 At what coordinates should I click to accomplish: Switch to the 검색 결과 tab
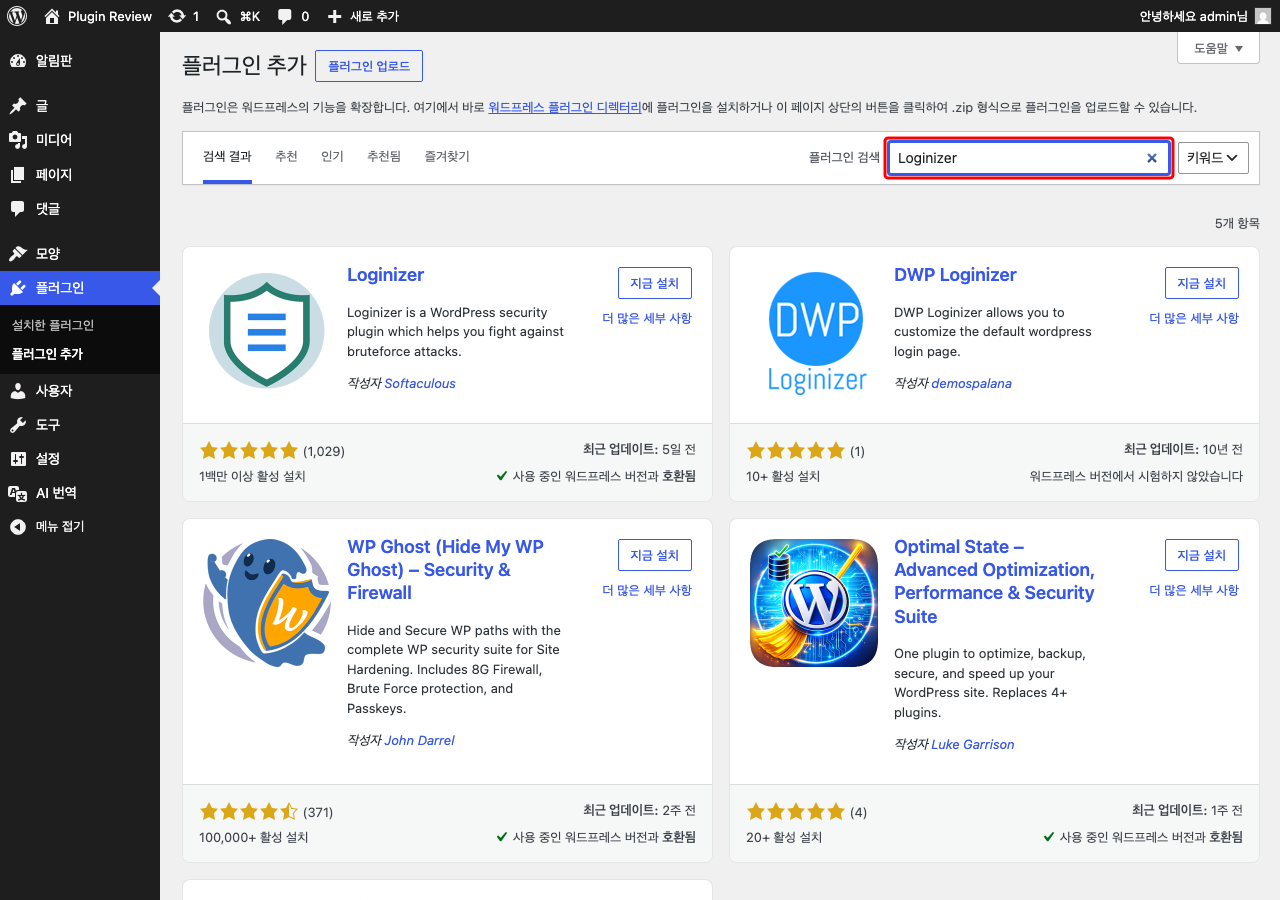(227, 157)
